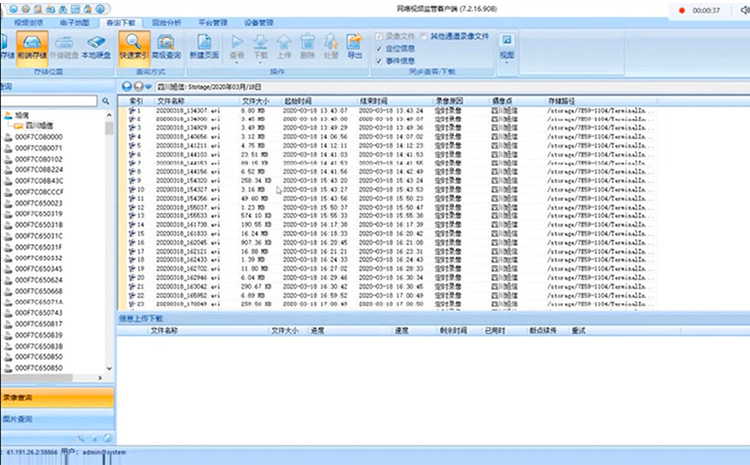Toggle the 定位信息 checkbox

tap(378, 47)
